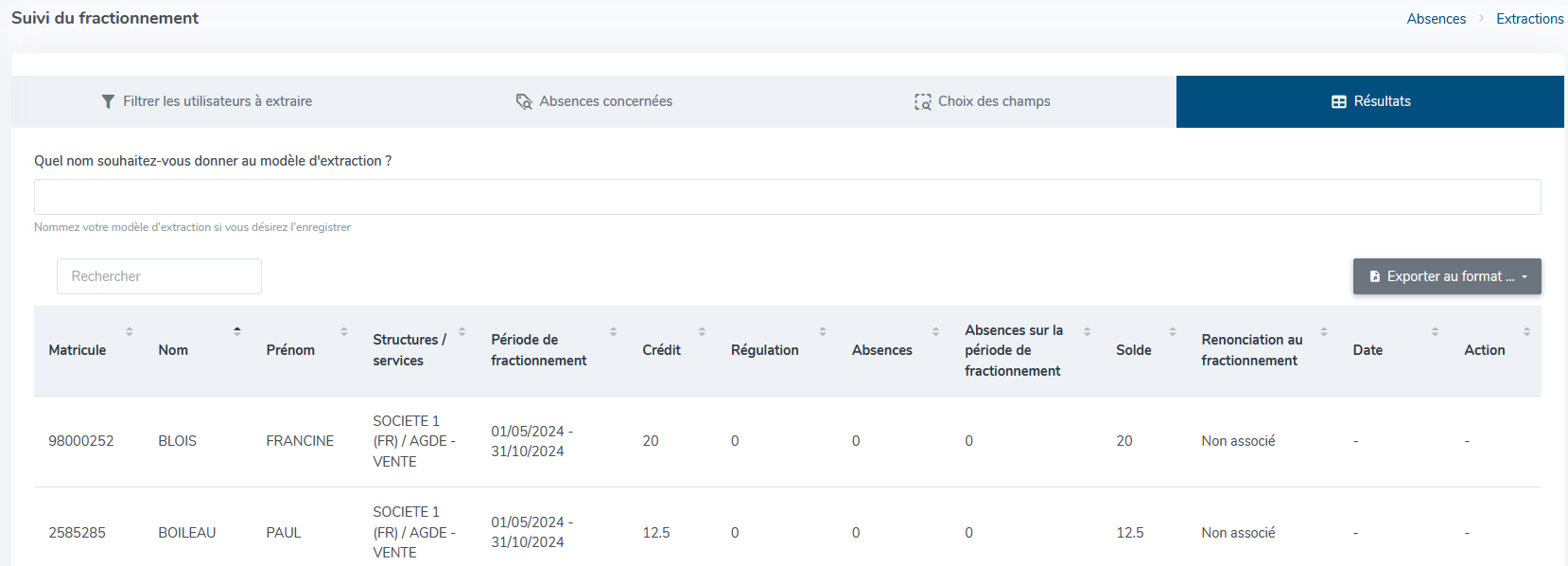This screenshot has width=1568, height=566.
Task: Sort the Date column with its arrows
Action: [1436, 331]
